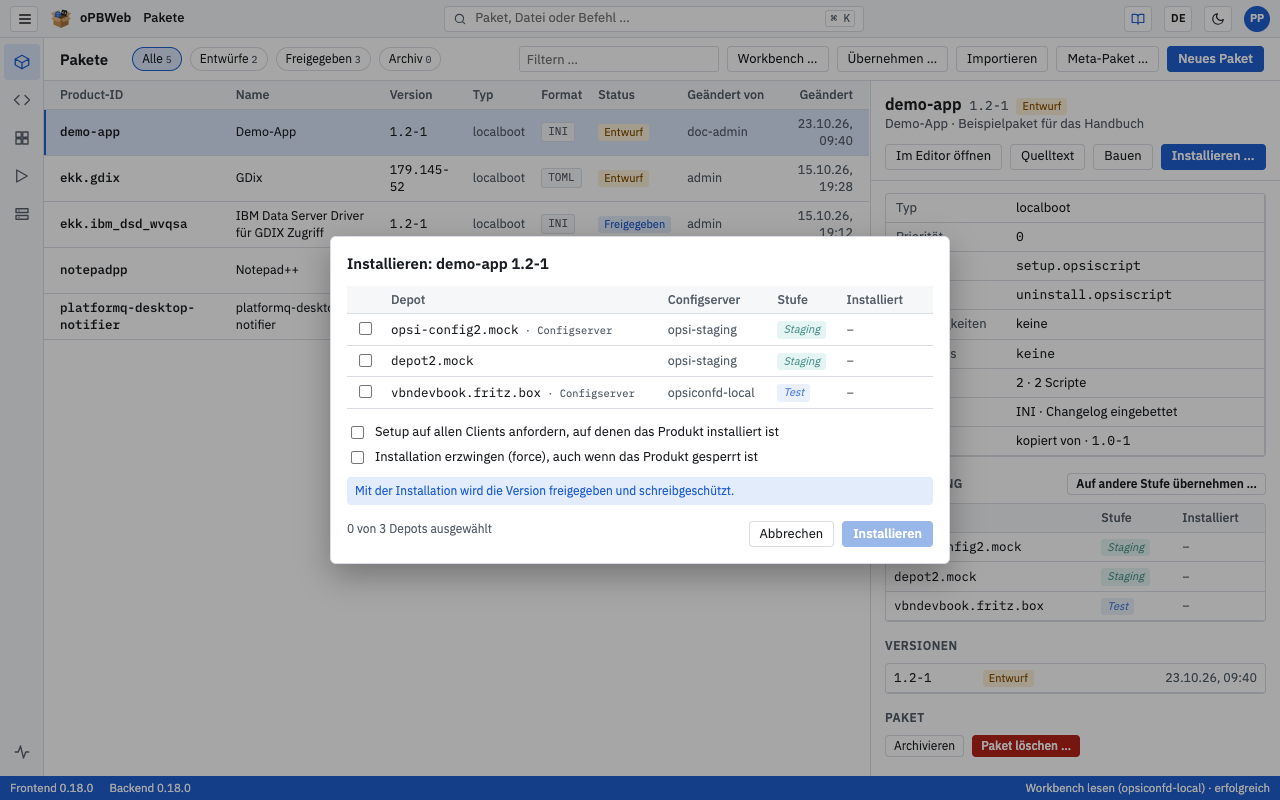Screen dimensions: 1280x800
Task: Click version 1.2-1 entry under Versionen
Action: [x=1075, y=678]
